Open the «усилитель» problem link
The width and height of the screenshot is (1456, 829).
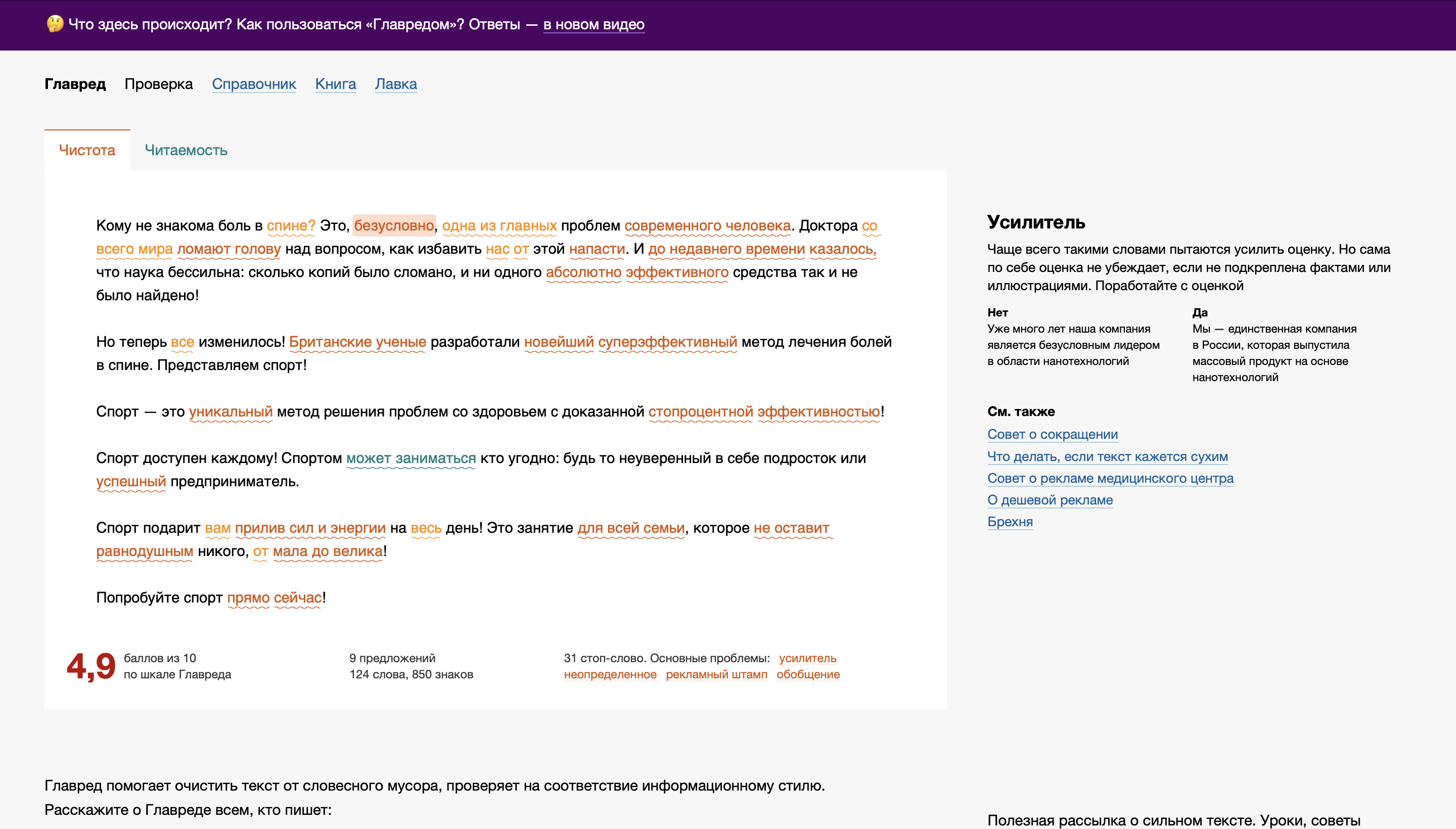click(807, 658)
